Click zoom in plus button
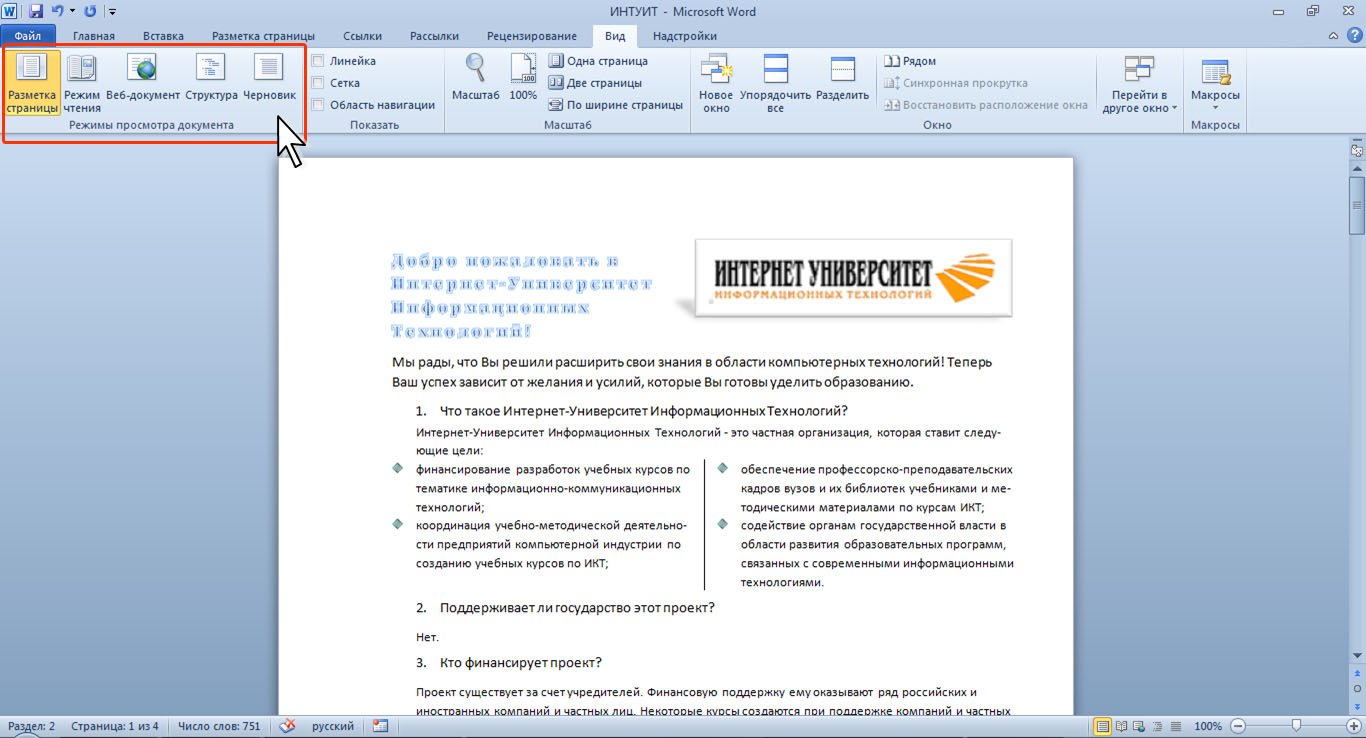The height and width of the screenshot is (738, 1366). coord(1353,726)
